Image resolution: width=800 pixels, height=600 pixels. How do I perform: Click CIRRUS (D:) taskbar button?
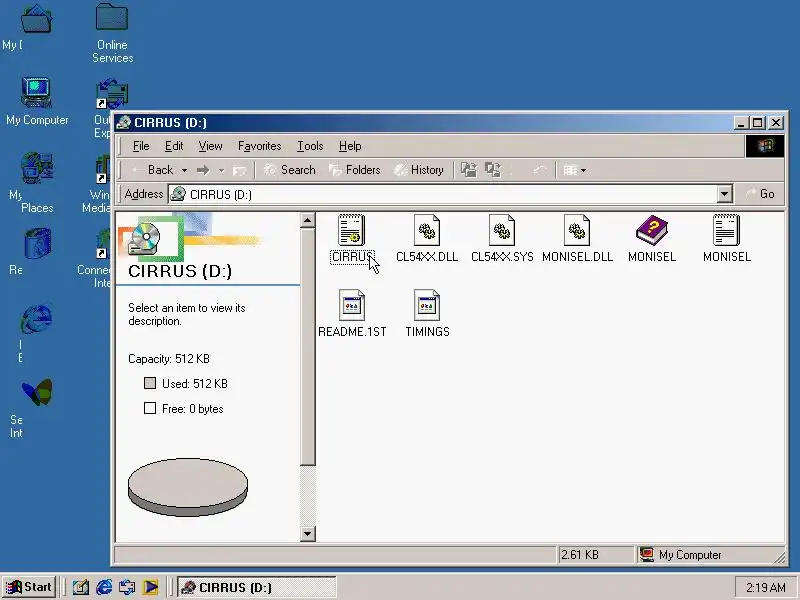(x=257, y=587)
